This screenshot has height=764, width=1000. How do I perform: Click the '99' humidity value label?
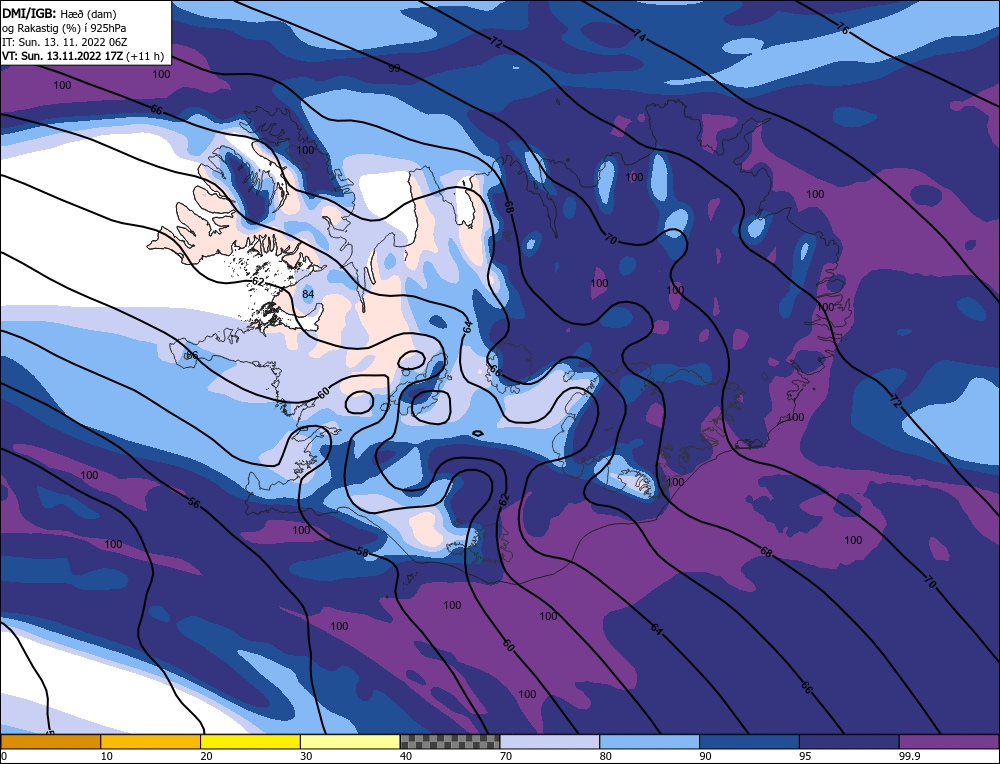click(x=394, y=68)
